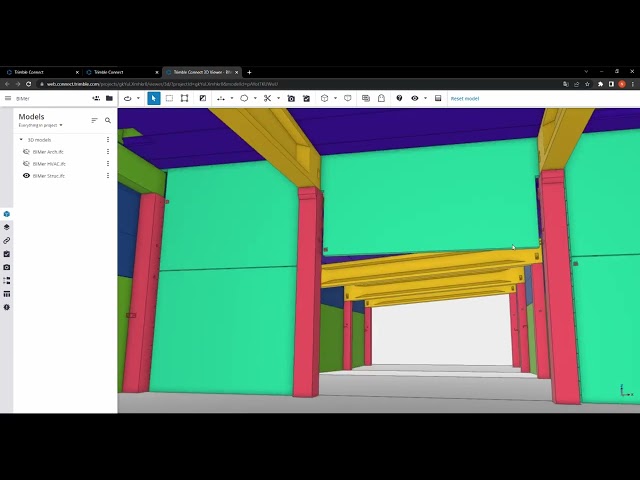The height and width of the screenshot is (480, 640).
Task: Open more options for 3D models group
Action: pyautogui.click(x=108, y=140)
